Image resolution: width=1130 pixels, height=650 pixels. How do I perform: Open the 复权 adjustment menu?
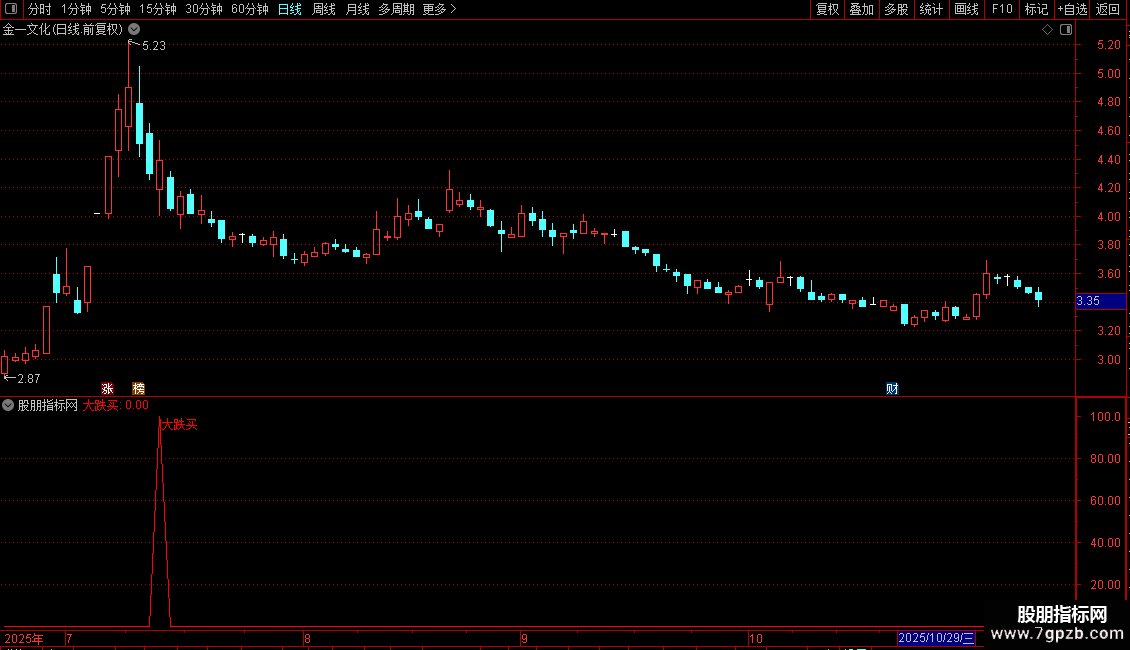(x=827, y=9)
